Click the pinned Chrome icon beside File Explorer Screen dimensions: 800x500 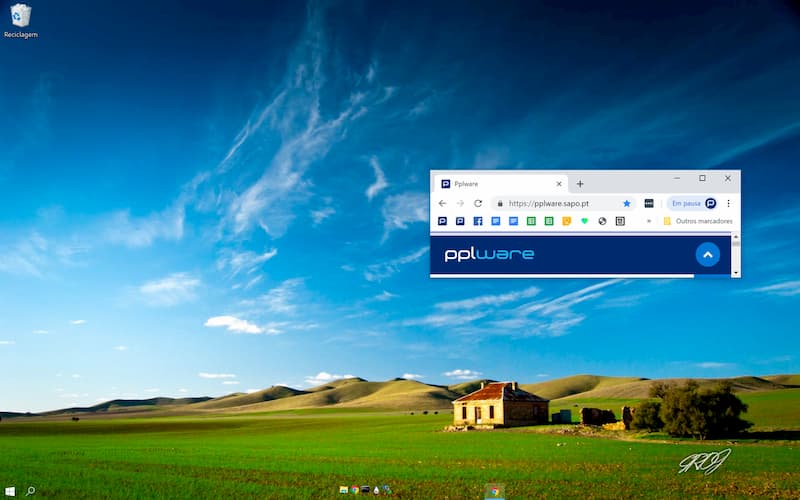click(x=355, y=490)
